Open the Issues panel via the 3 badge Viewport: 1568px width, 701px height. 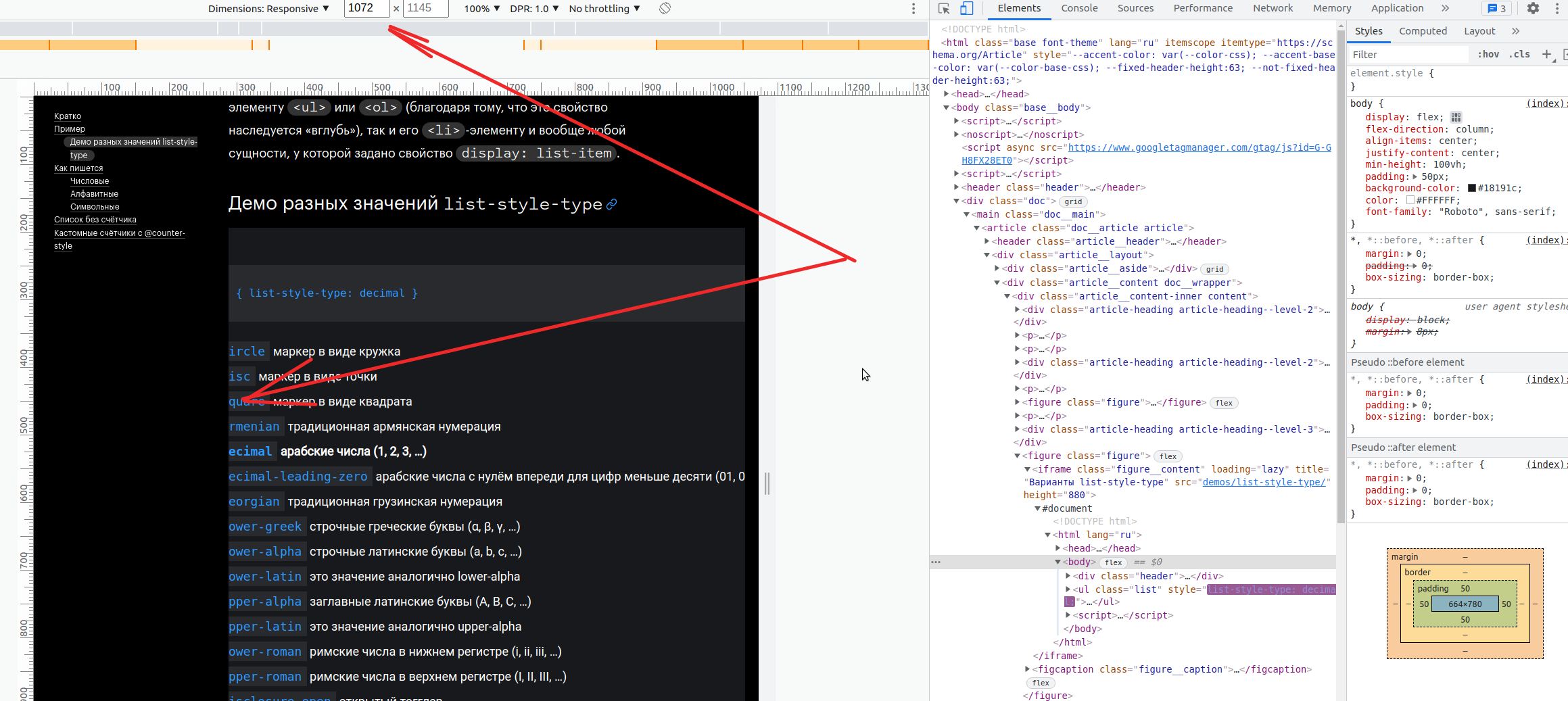point(1496,9)
